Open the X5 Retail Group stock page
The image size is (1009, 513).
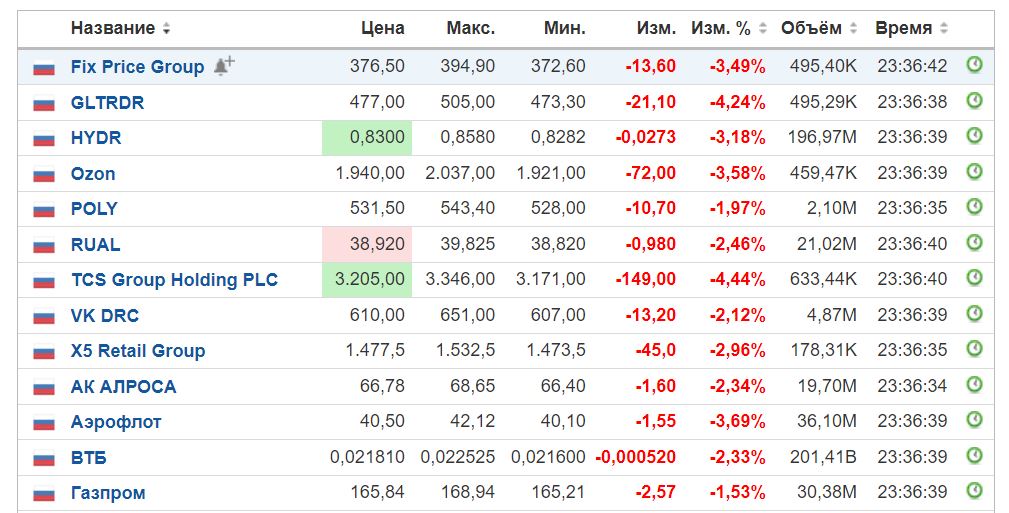(x=138, y=351)
